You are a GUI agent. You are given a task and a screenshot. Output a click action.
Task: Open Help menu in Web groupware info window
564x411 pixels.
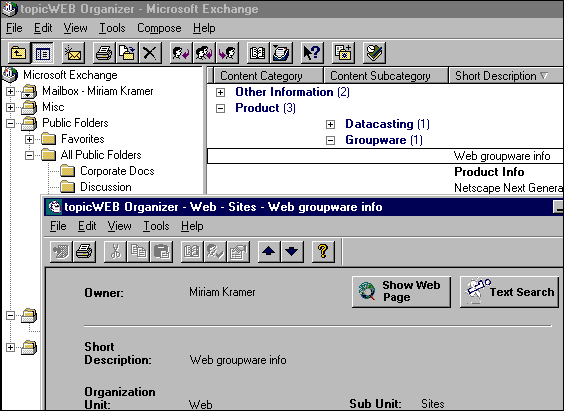click(x=192, y=226)
